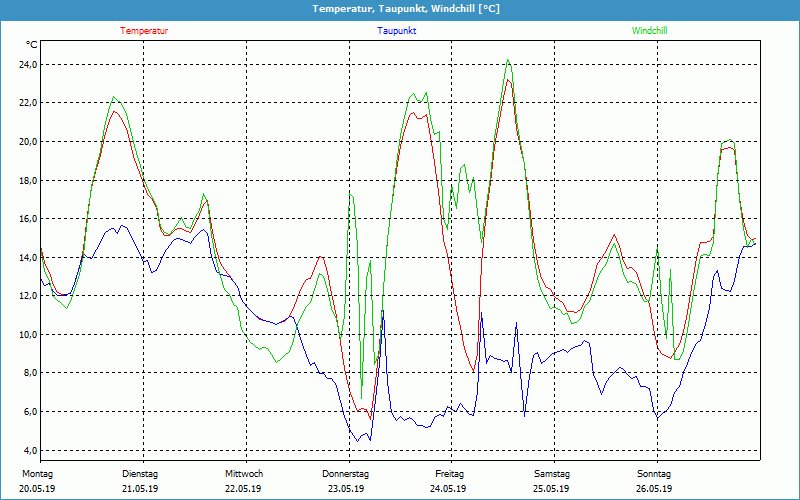
Task: Click the 20,0 y-axis value
Action: point(28,141)
